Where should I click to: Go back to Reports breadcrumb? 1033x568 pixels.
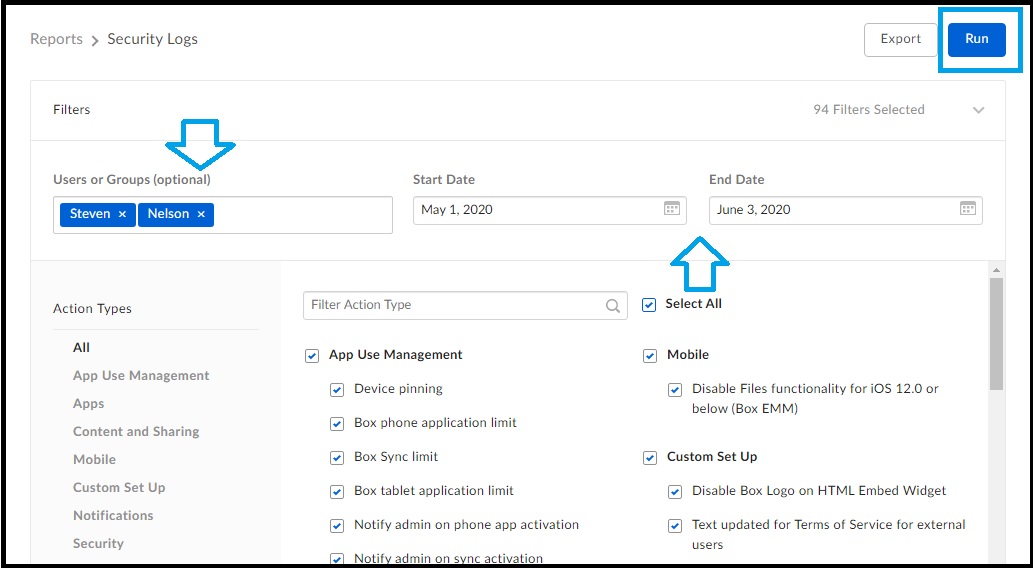tap(57, 40)
